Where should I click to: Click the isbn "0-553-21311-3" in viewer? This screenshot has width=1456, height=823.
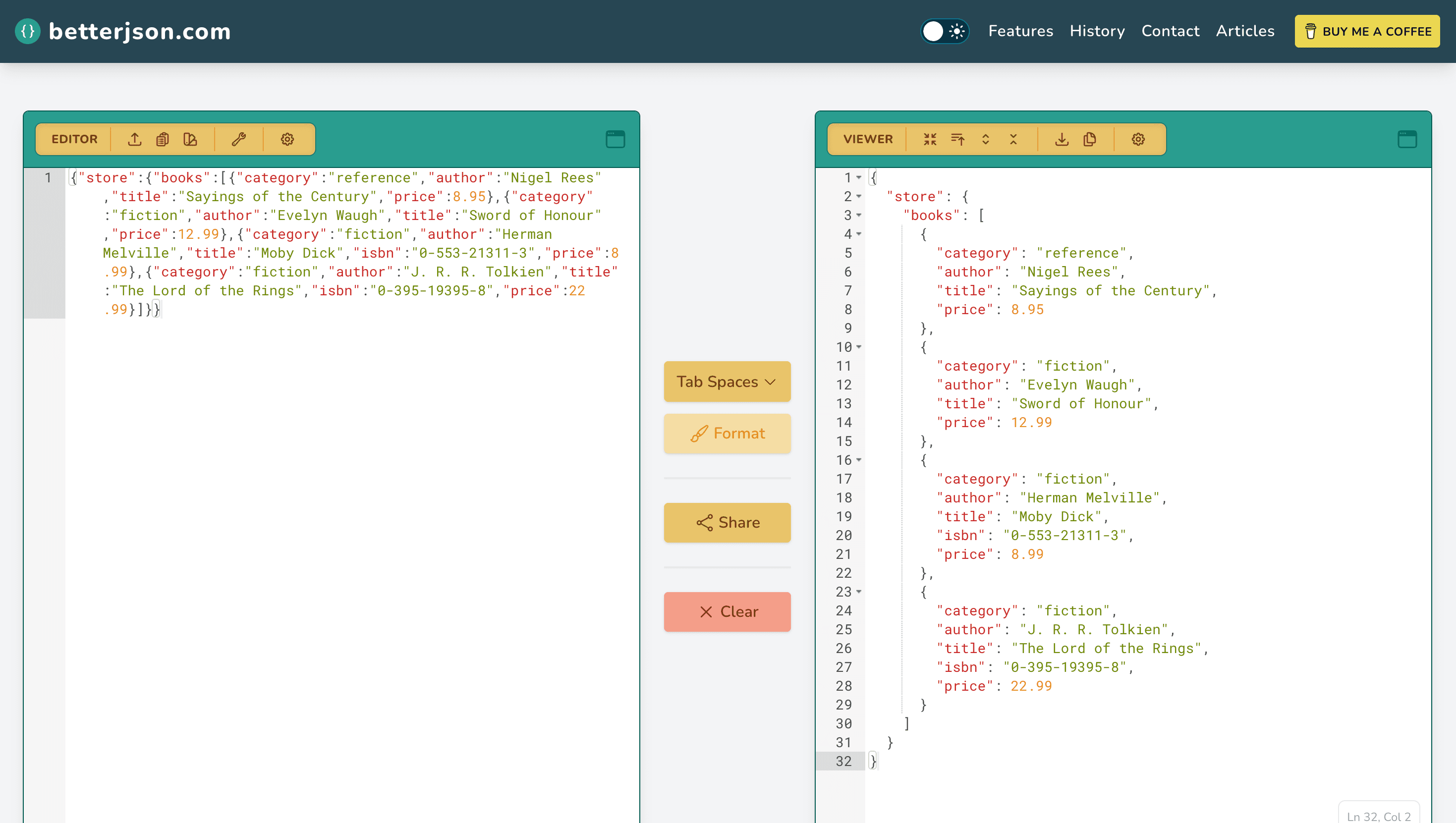click(1064, 535)
